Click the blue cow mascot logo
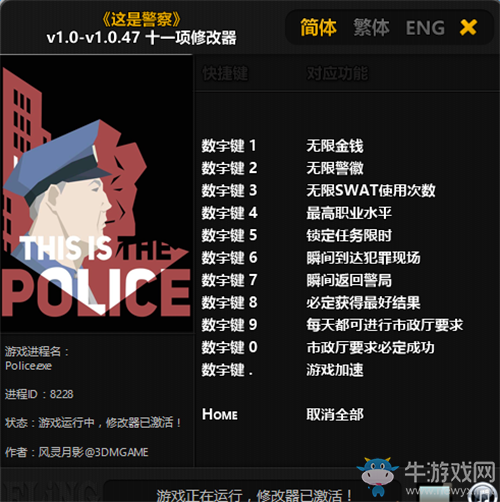 (x=378, y=476)
